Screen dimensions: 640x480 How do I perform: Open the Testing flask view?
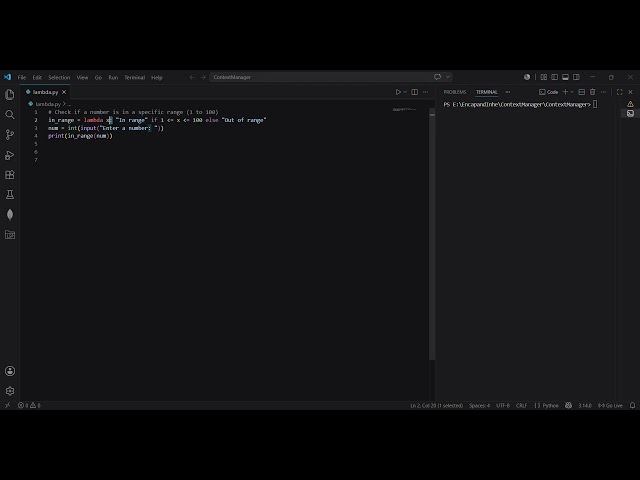pyautogui.click(x=10, y=195)
